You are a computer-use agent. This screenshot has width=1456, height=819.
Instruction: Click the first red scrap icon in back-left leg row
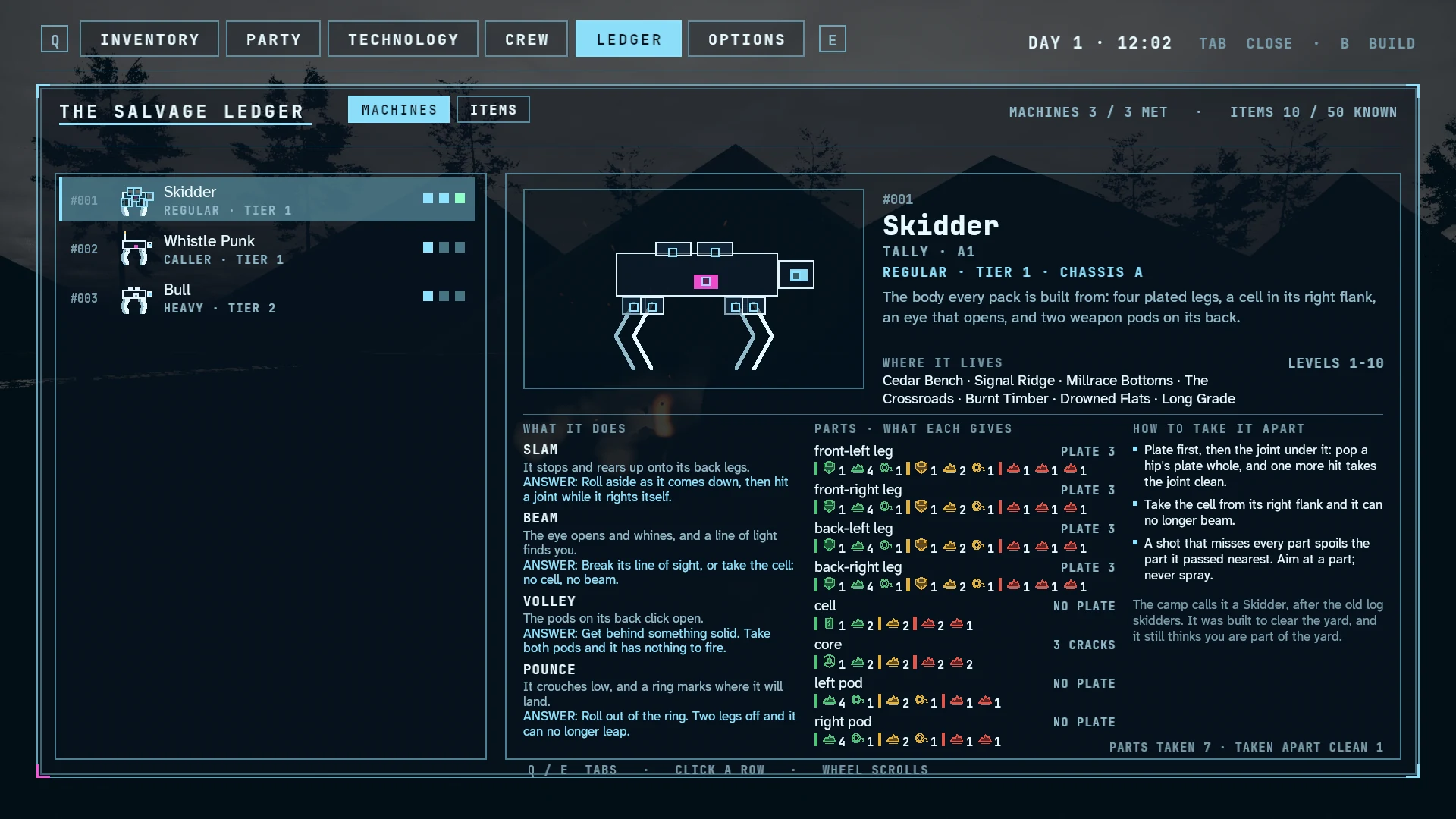click(1013, 546)
